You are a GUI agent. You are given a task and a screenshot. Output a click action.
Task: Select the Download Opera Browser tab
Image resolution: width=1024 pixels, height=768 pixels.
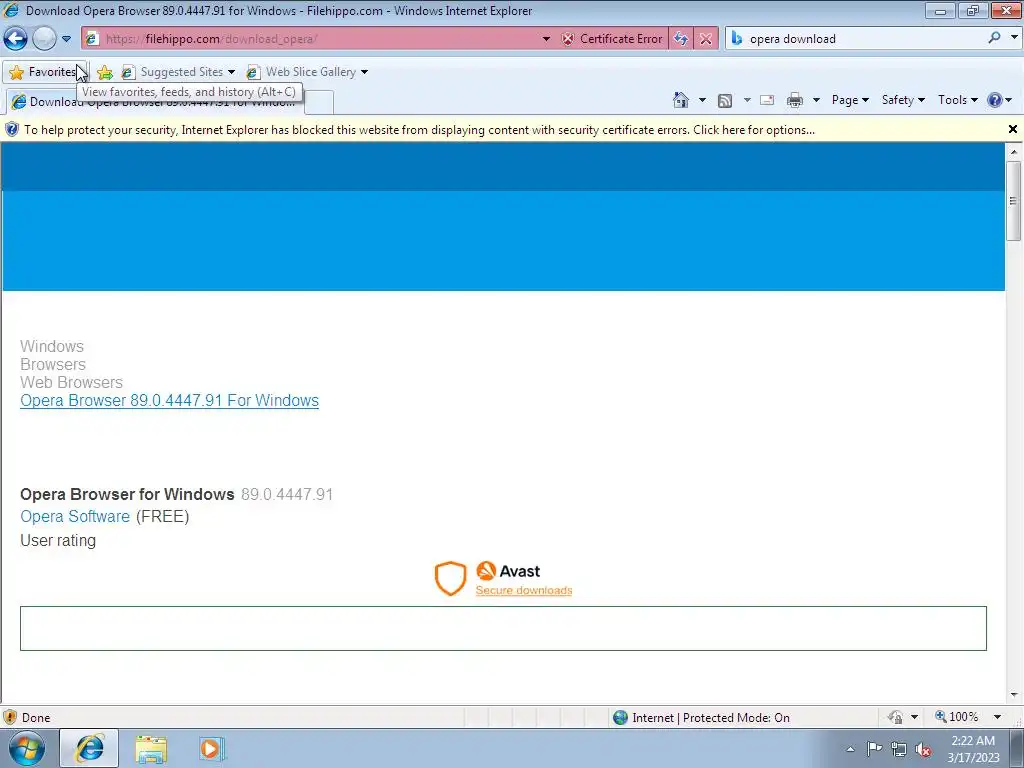click(155, 103)
